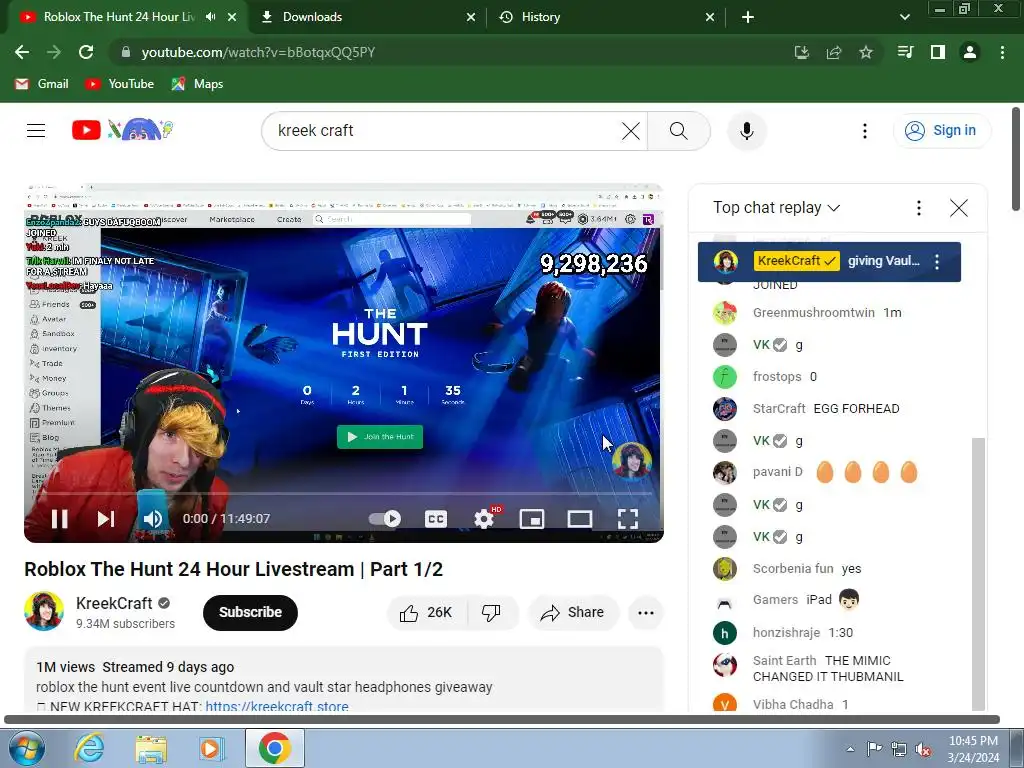Viewport: 1024px width, 768px height.
Task: Expand the Top chat replay dropdown
Action: 776,208
